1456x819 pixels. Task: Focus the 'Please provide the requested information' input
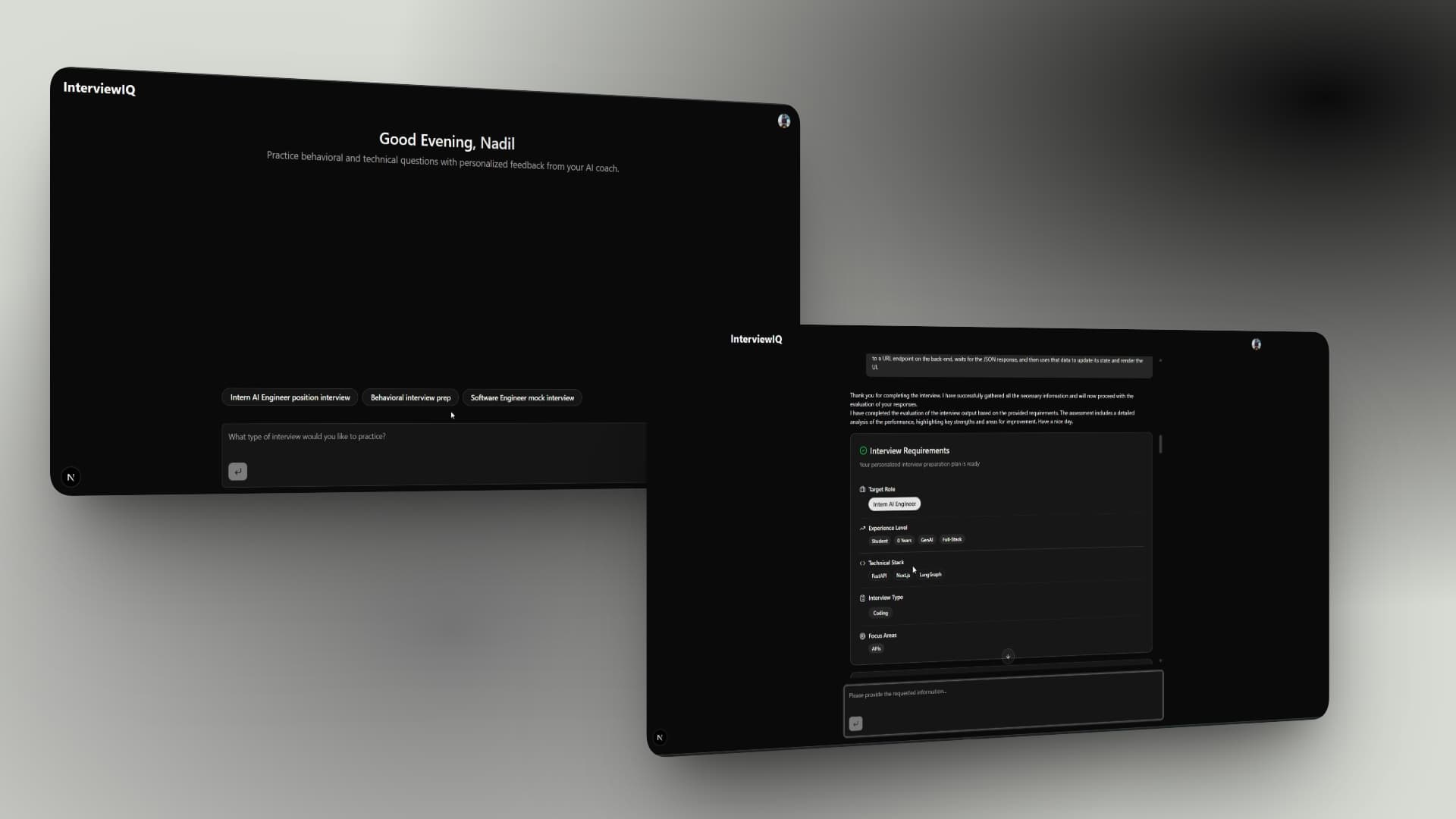1003,703
